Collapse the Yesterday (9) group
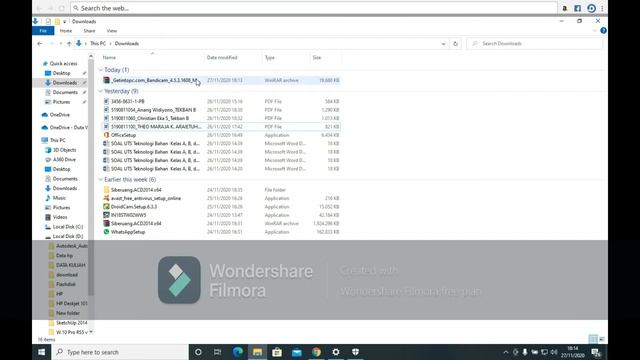The image size is (640, 360). [x=101, y=91]
